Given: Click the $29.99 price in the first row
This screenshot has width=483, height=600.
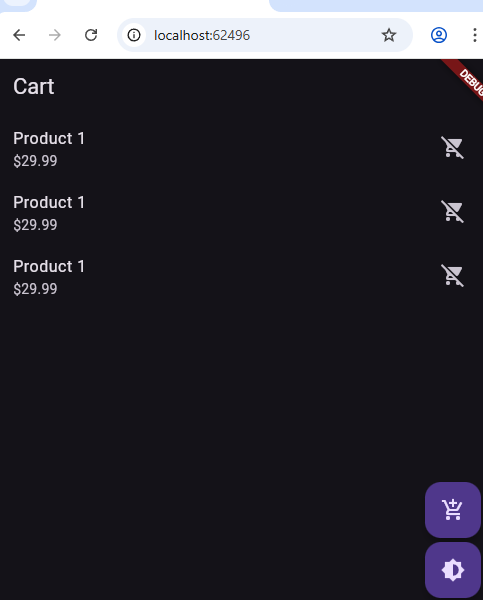Looking at the screenshot, I should (35, 161).
